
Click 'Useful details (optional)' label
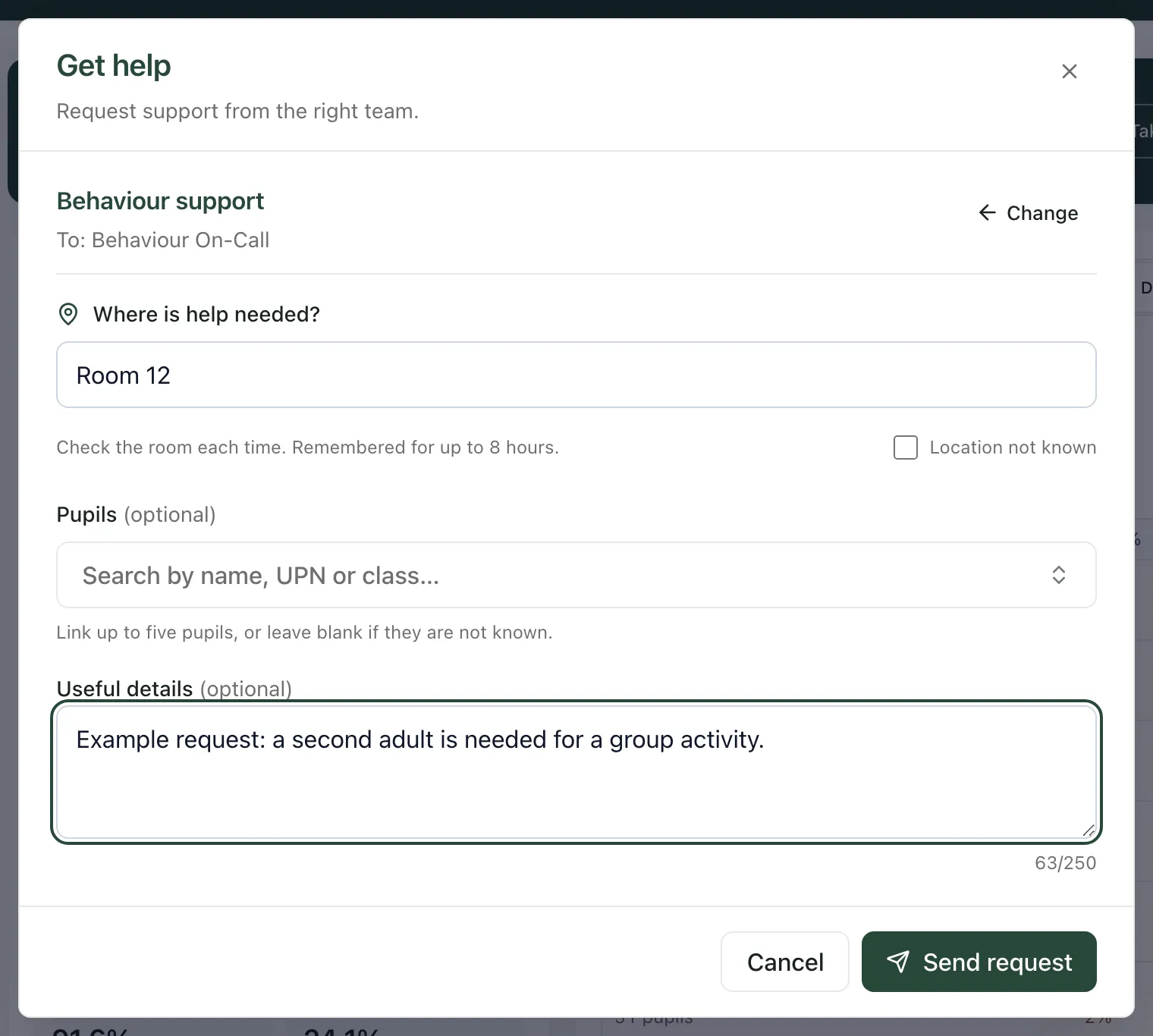coord(174,689)
